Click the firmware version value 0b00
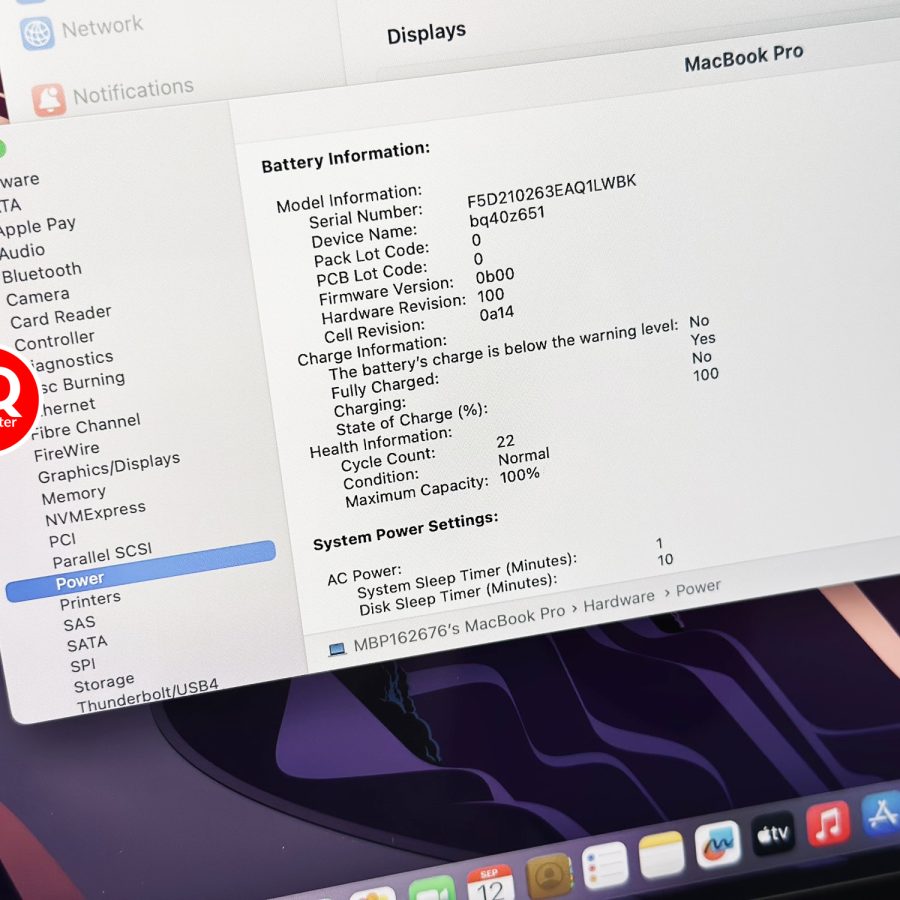The width and height of the screenshot is (900, 900). pos(495,277)
